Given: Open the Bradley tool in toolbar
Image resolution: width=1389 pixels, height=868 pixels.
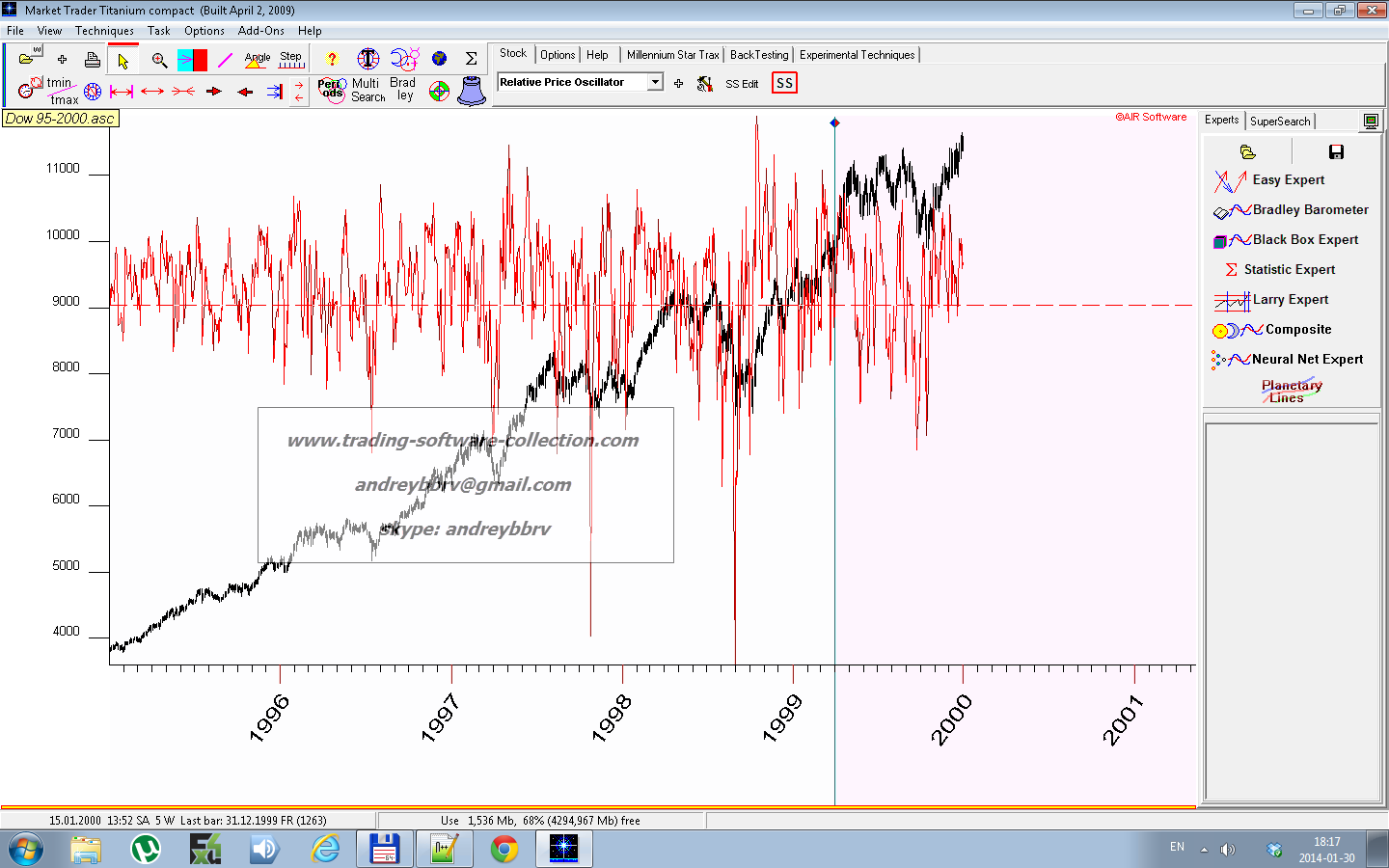Looking at the screenshot, I should (403, 89).
